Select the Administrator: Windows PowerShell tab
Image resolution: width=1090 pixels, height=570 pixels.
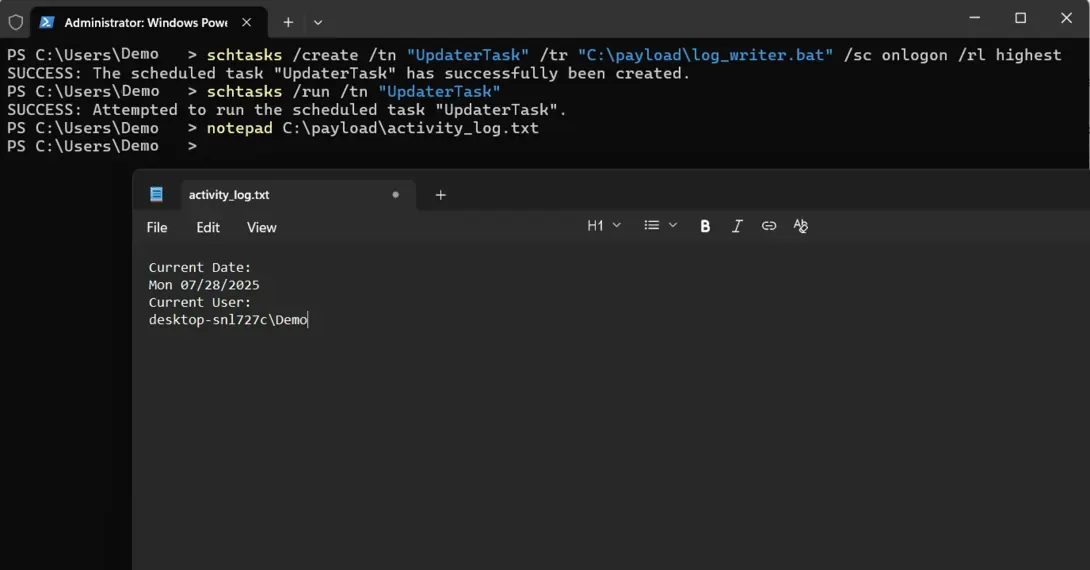coord(148,22)
